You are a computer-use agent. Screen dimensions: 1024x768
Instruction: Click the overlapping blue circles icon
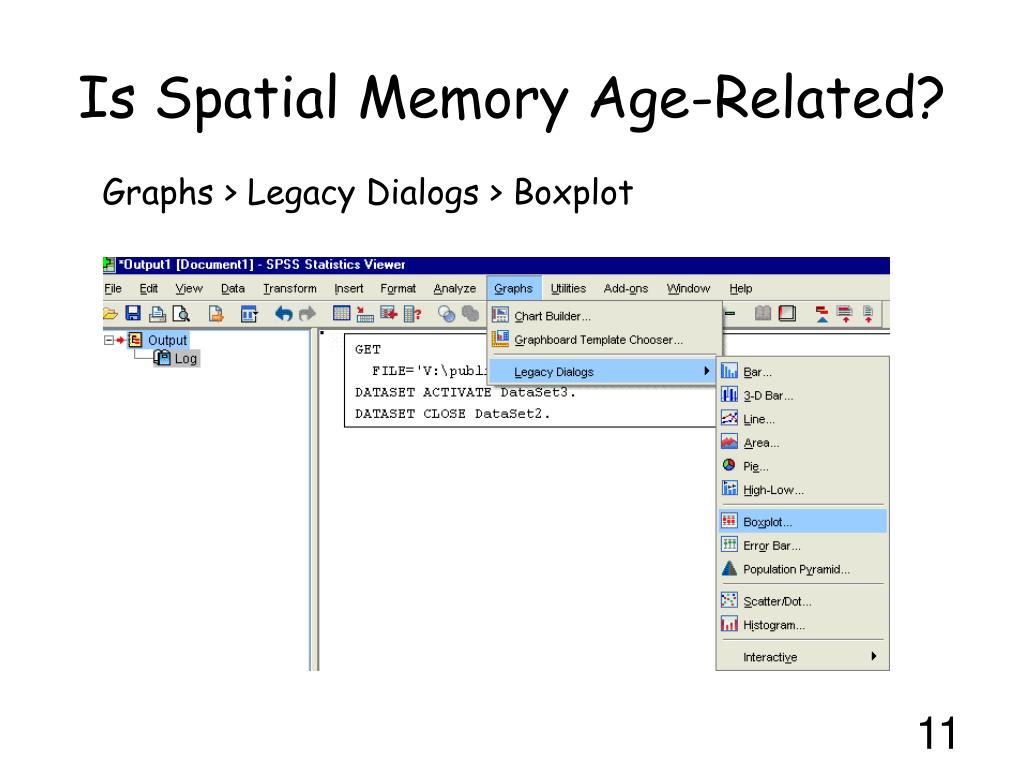(x=447, y=314)
